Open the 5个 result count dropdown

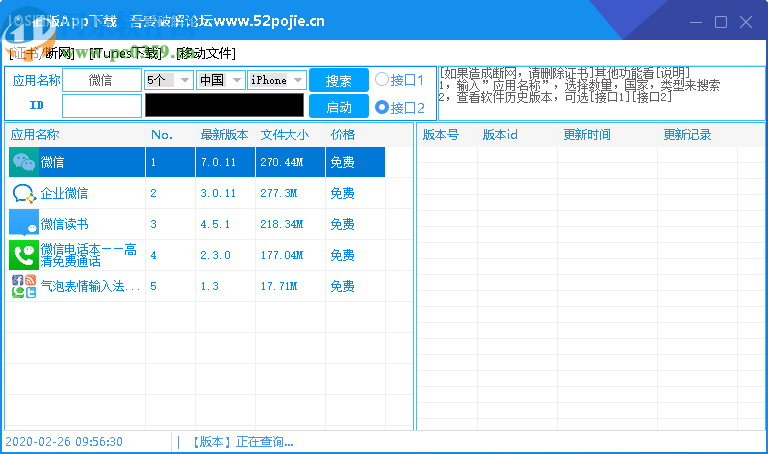pos(168,80)
